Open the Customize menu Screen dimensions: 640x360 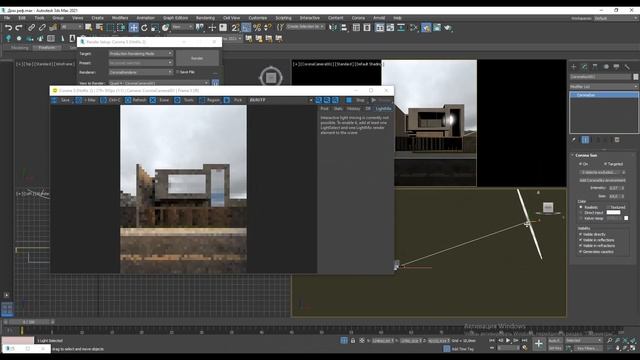(x=258, y=18)
